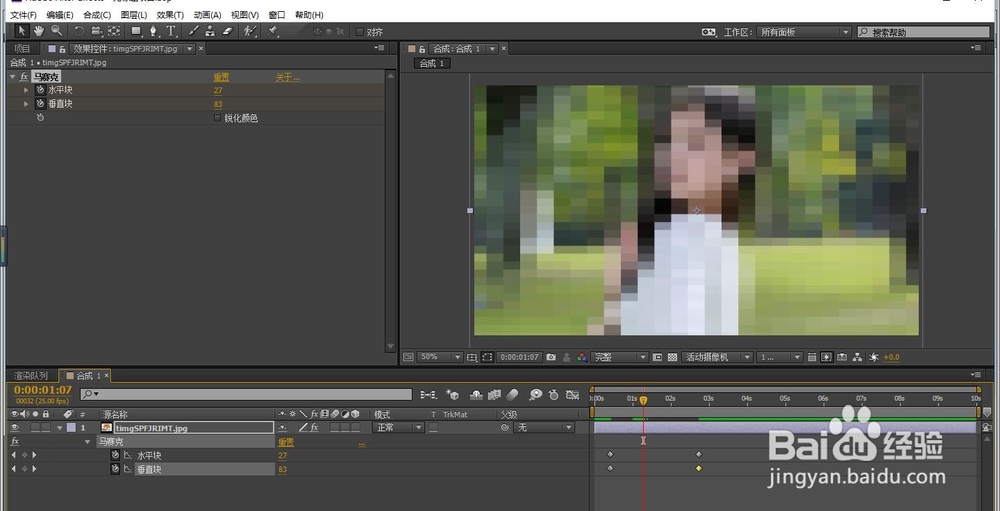Open the 效果(T) menu
This screenshot has width=1000, height=511.
[x=170, y=15]
